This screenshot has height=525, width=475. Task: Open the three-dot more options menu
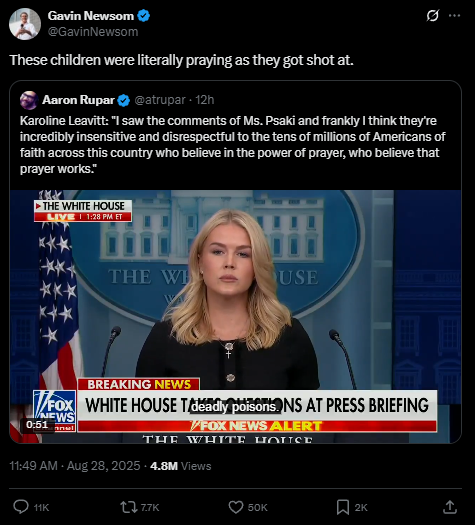(x=454, y=15)
